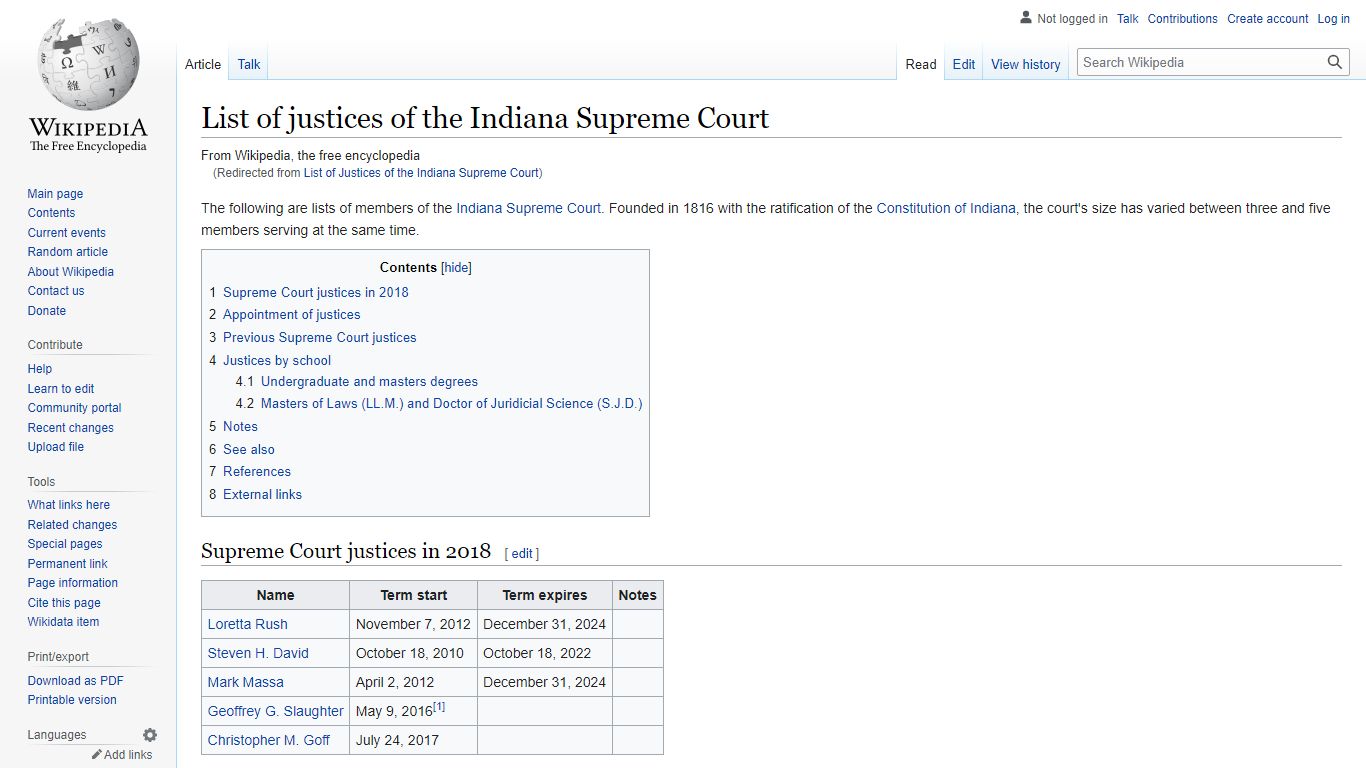The width and height of the screenshot is (1366, 768).
Task: Jump to External links section
Action: pos(262,494)
